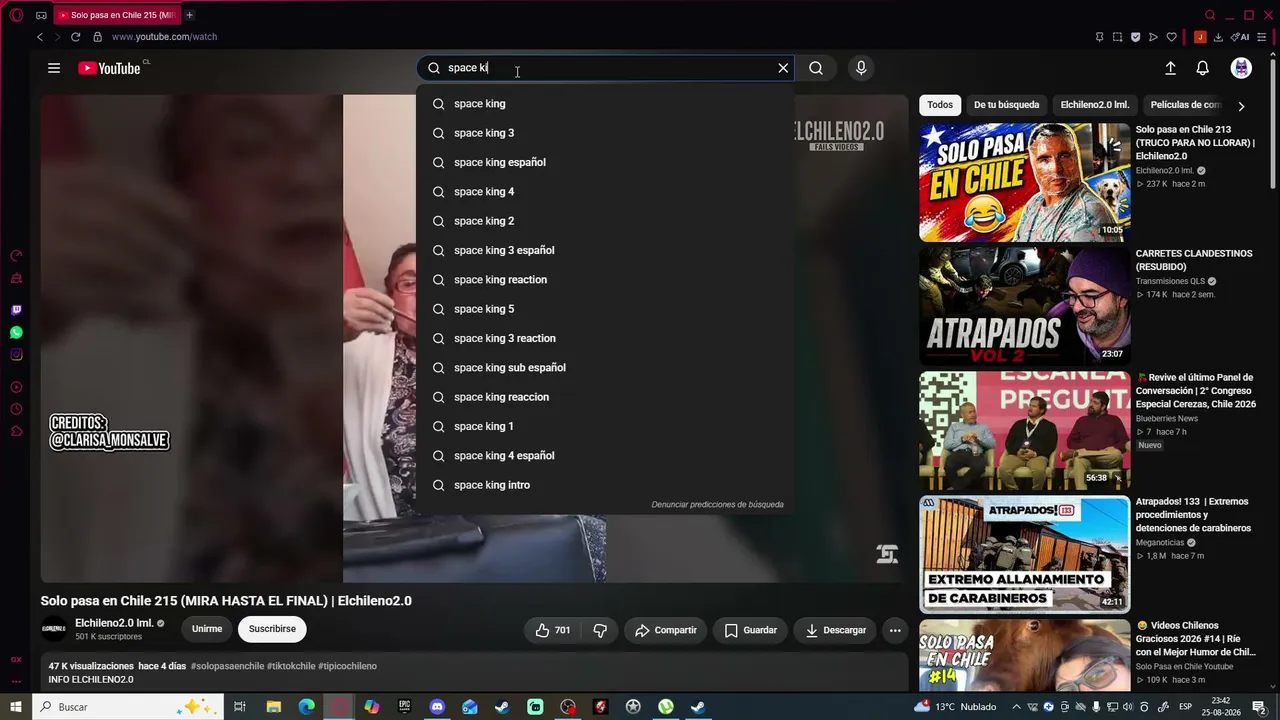Open "CARRETES CLANDESTINOS (RESUBIDO)" title
The height and width of the screenshot is (720, 1280).
coord(1194,259)
